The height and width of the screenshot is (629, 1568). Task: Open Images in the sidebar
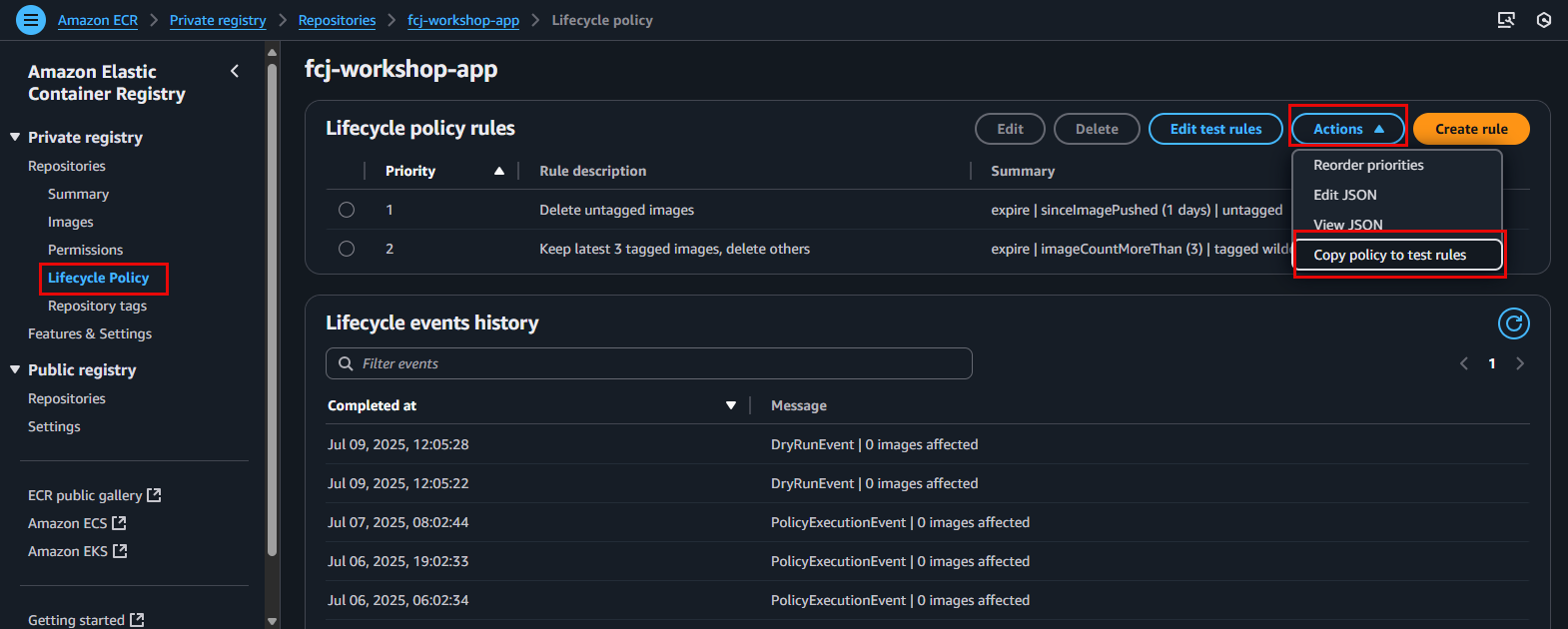pos(70,222)
